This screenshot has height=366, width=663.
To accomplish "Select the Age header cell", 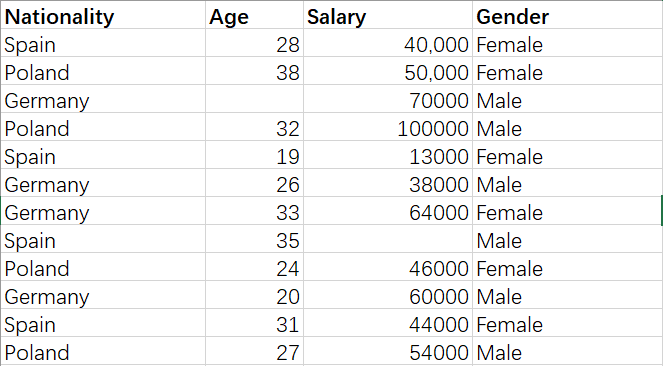I will (255, 15).
